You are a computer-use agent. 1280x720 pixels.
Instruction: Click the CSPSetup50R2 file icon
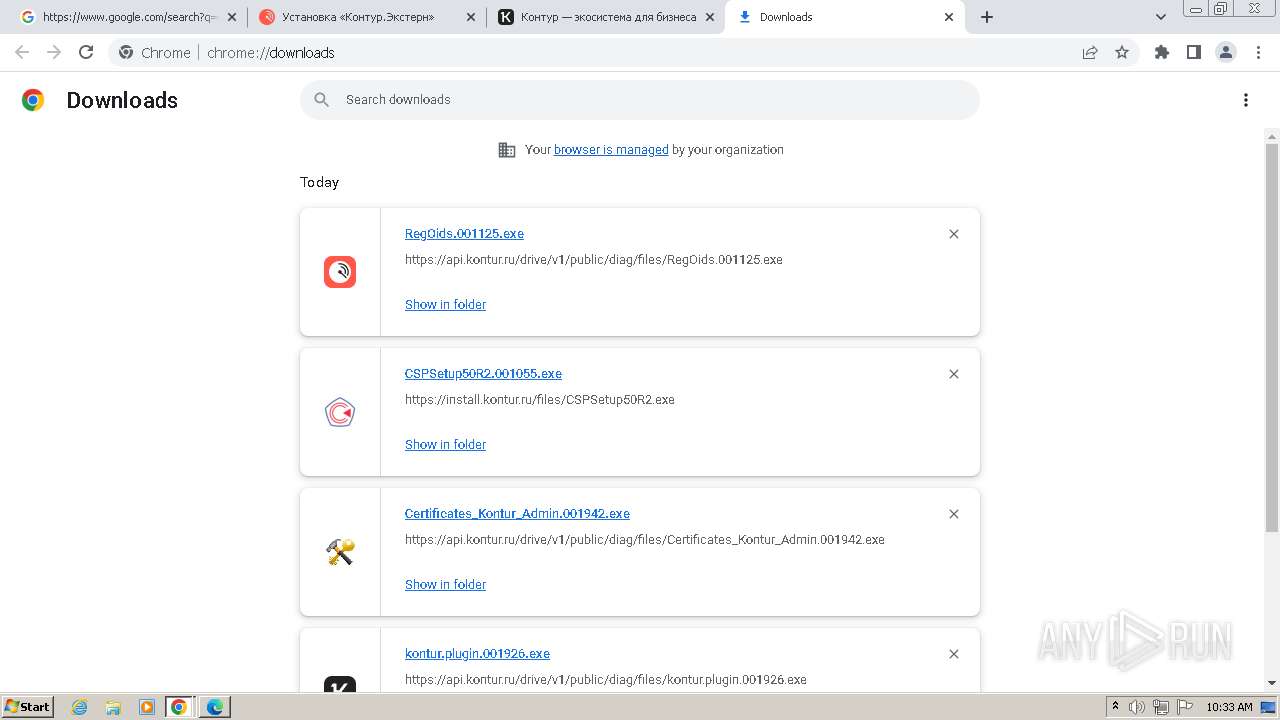click(x=340, y=412)
